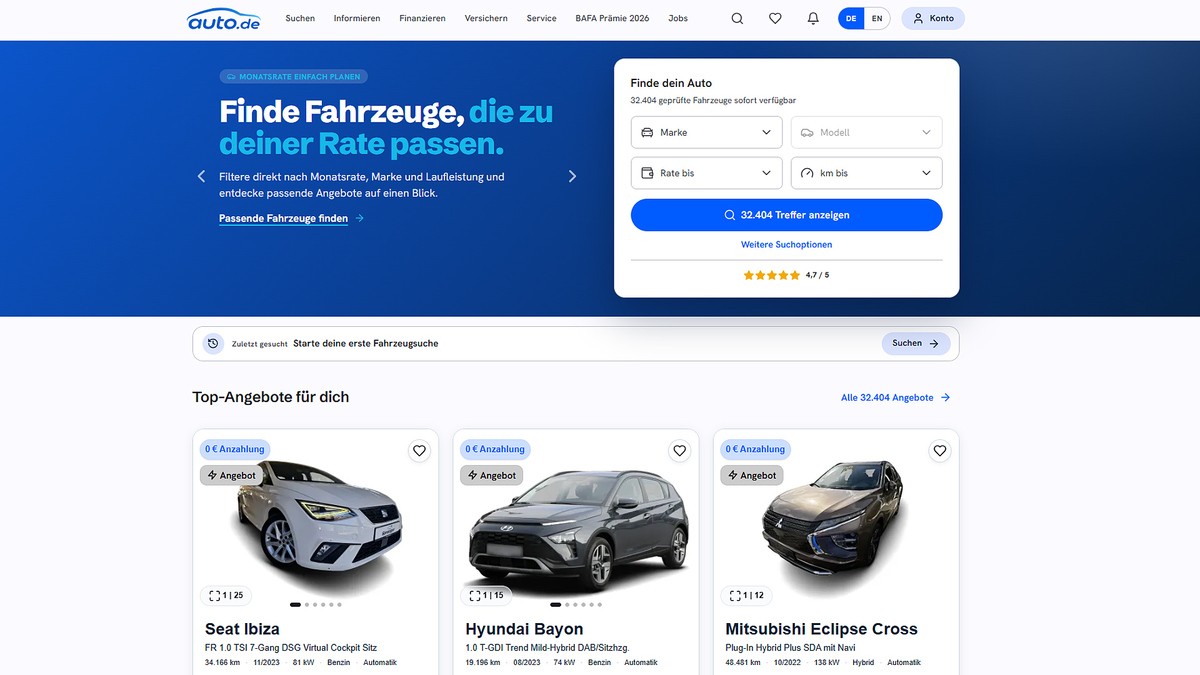
Task: Switch language to EN
Action: pyautogui.click(x=877, y=18)
